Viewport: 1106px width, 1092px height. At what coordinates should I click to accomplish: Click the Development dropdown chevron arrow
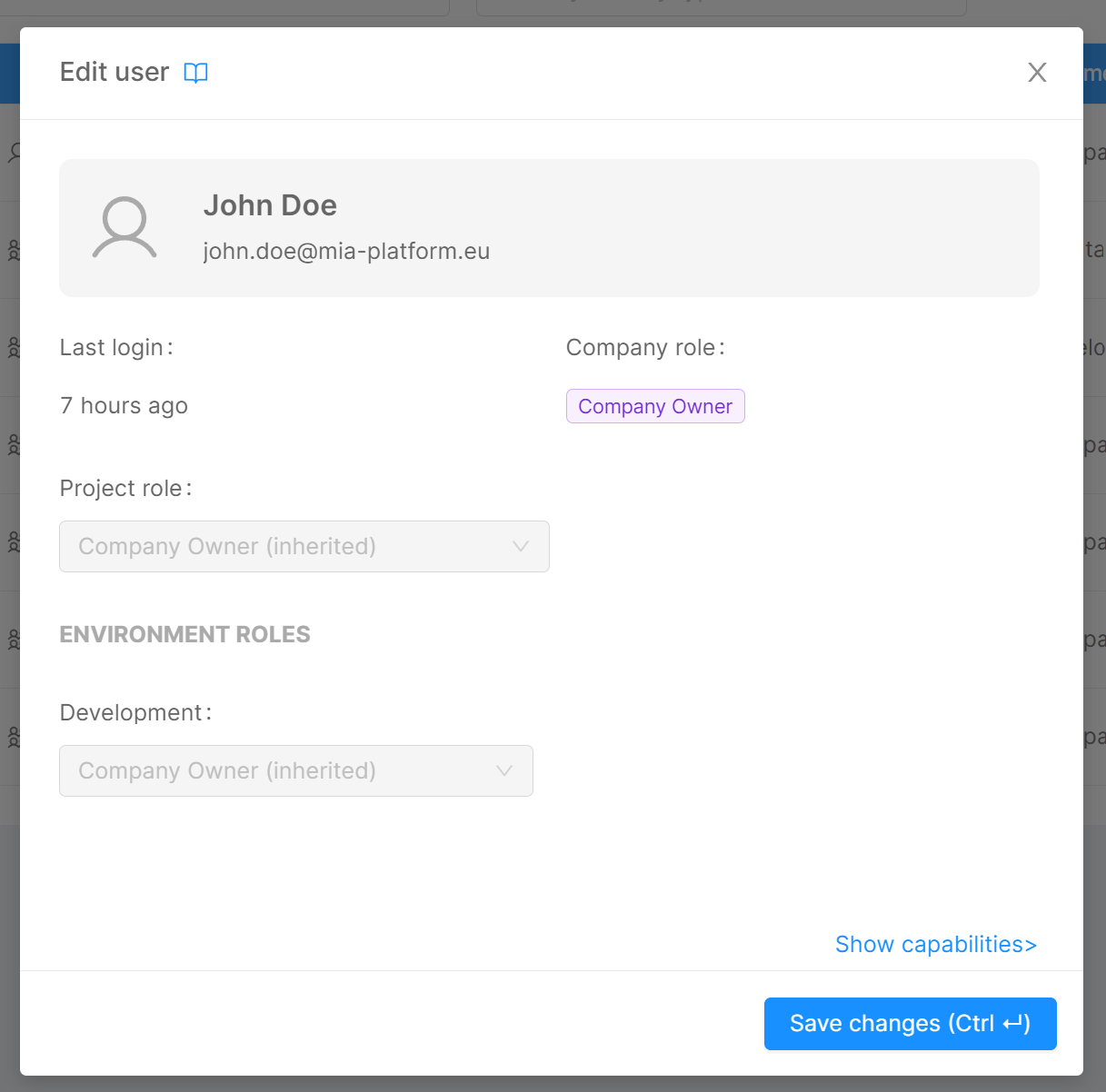click(x=504, y=771)
